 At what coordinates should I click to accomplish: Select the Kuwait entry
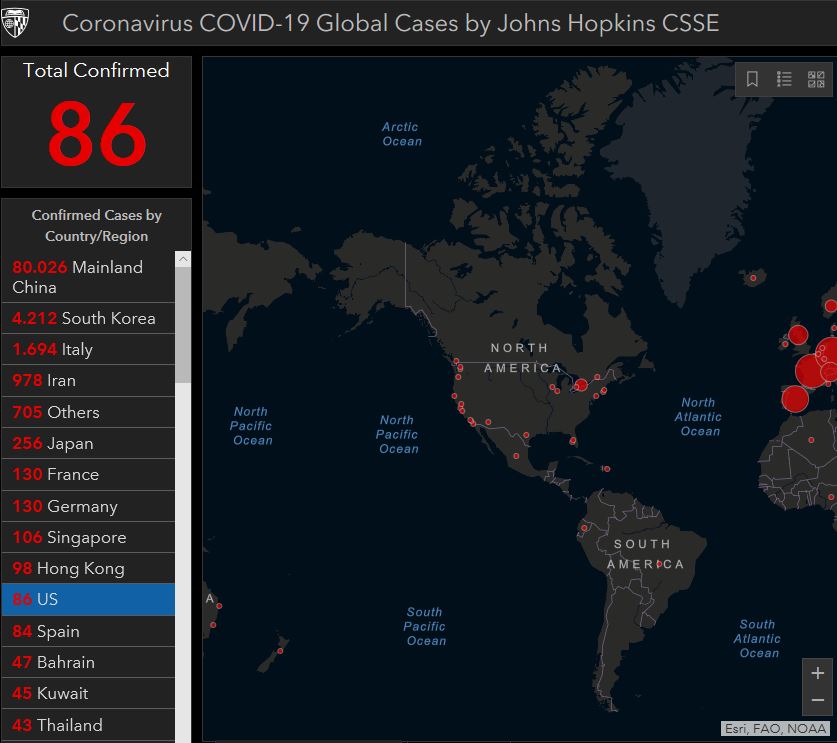click(88, 693)
